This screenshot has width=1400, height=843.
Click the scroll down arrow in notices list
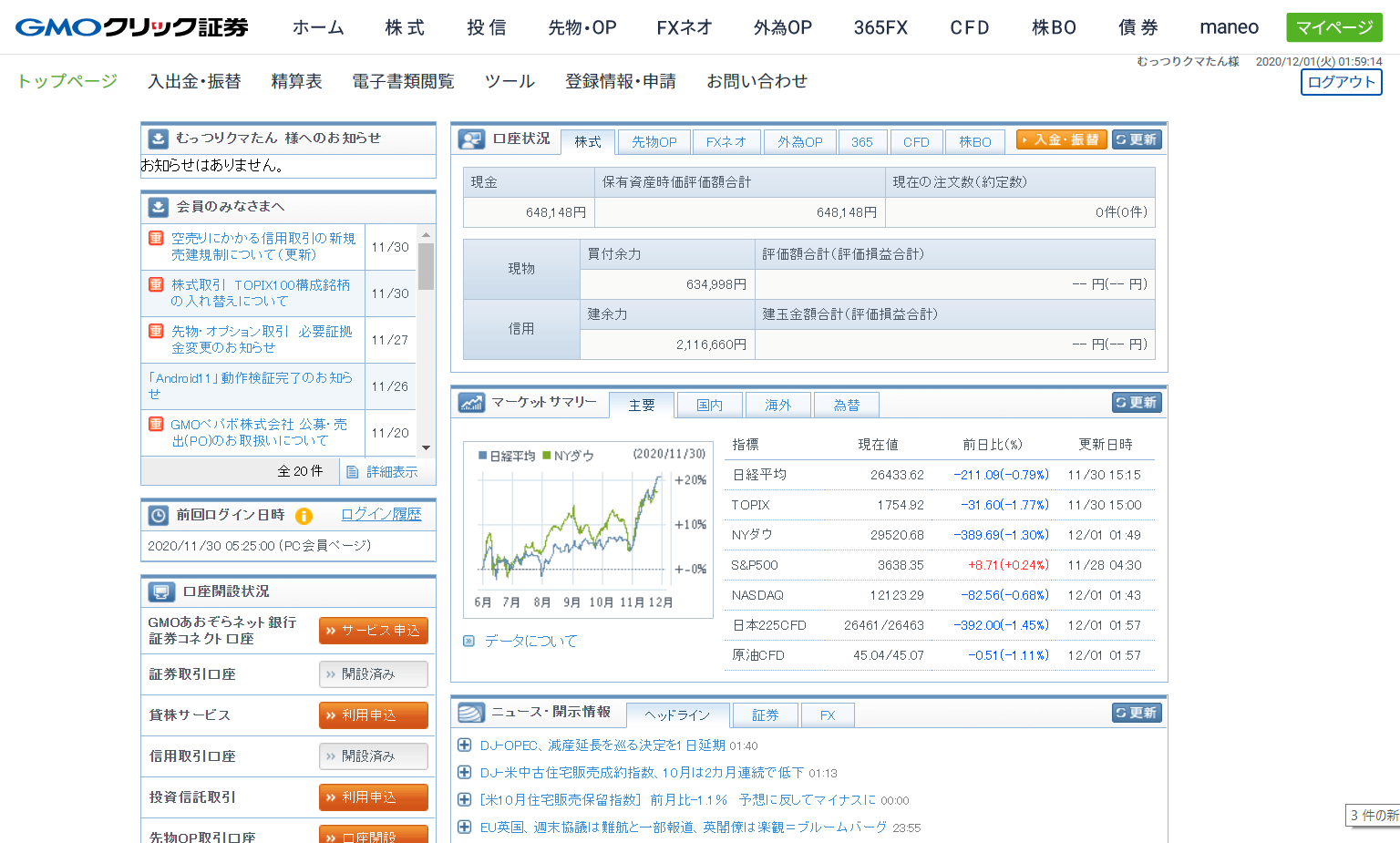point(426,447)
